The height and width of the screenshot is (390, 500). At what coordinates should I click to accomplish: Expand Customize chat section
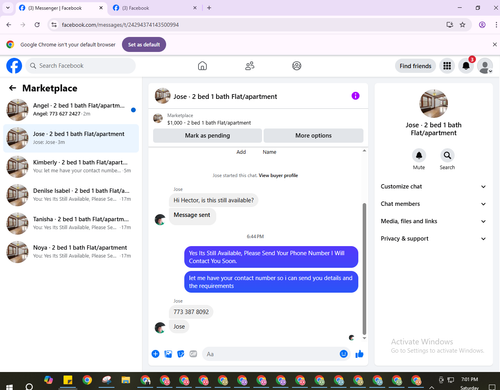[433, 186]
